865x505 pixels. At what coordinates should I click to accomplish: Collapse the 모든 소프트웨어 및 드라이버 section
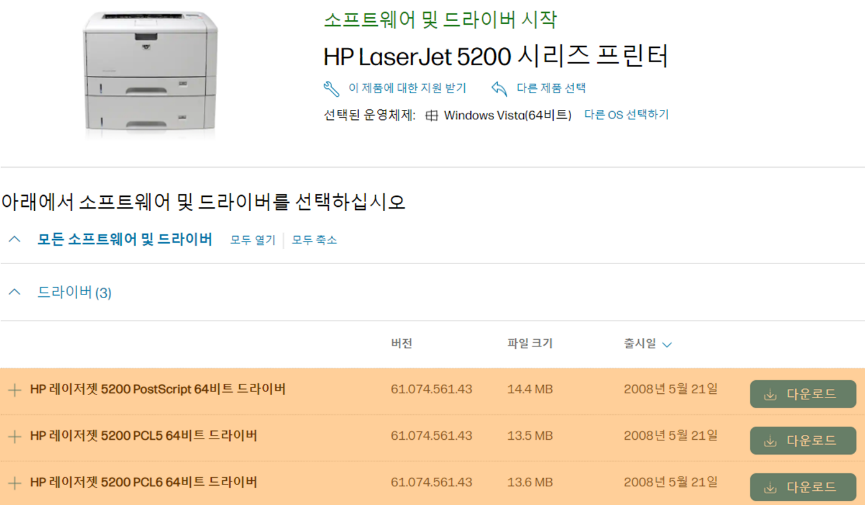pos(14,239)
